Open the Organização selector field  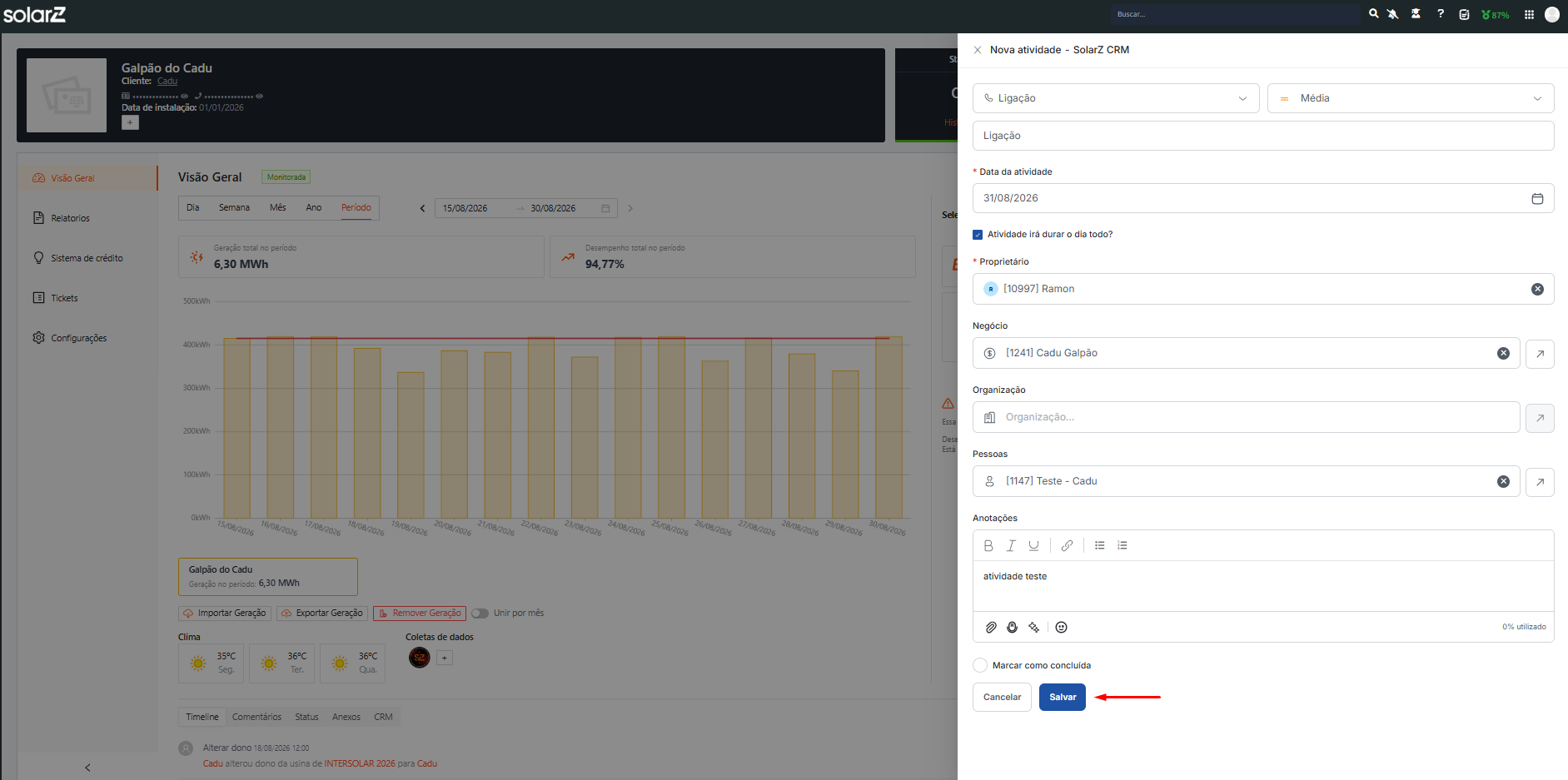(1246, 417)
